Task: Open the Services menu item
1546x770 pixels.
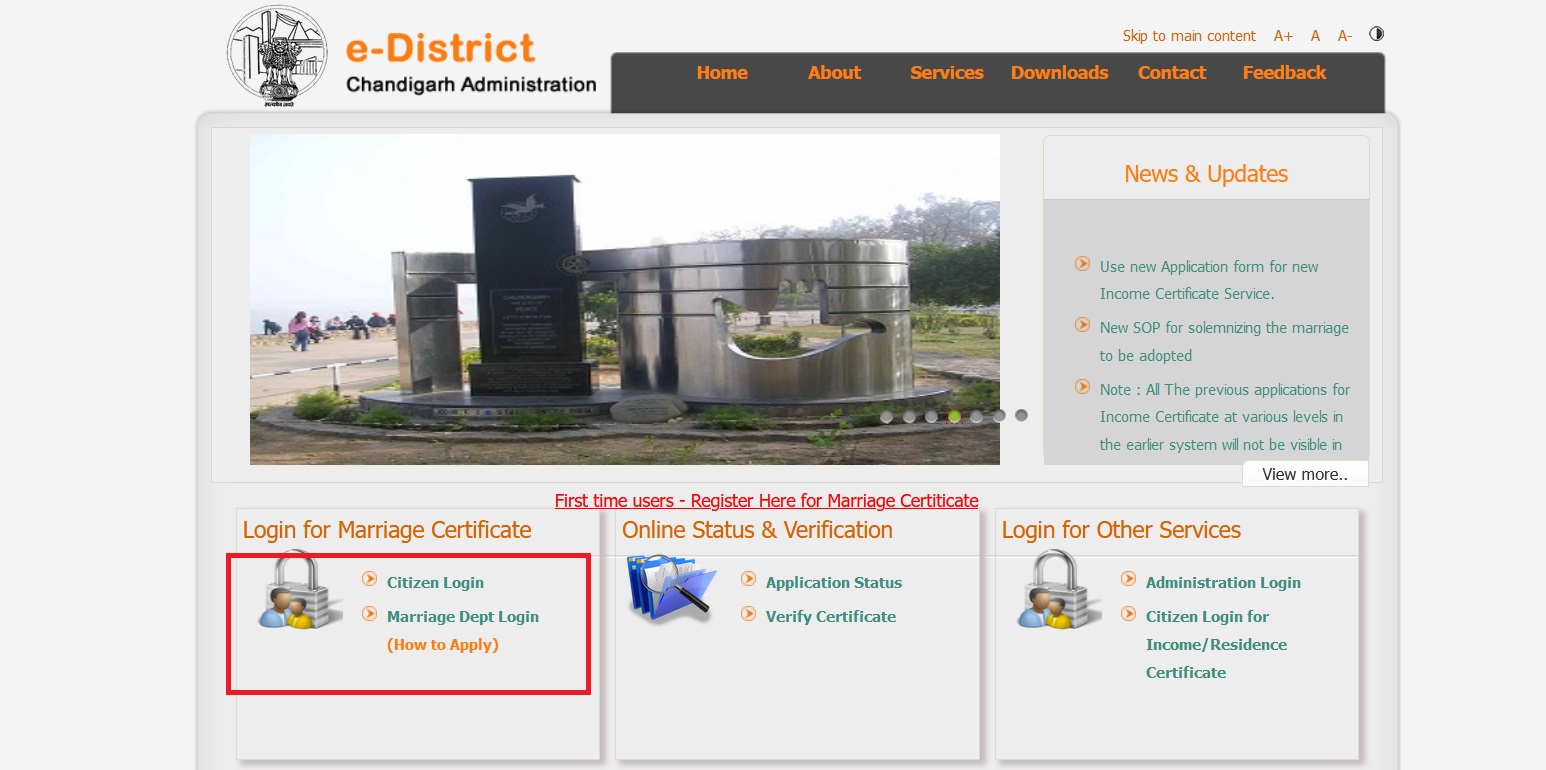Action: 946,73
